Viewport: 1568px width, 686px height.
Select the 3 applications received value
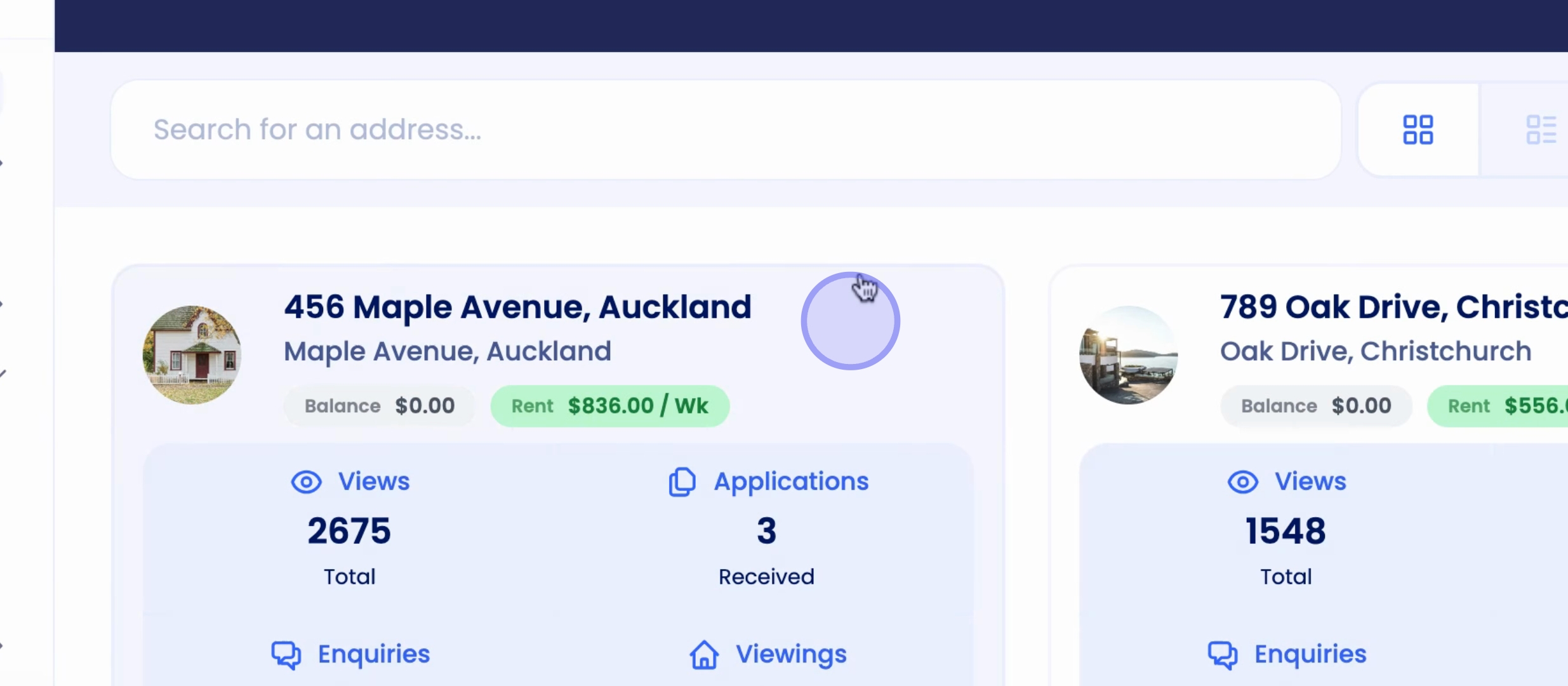pos(766,531)
